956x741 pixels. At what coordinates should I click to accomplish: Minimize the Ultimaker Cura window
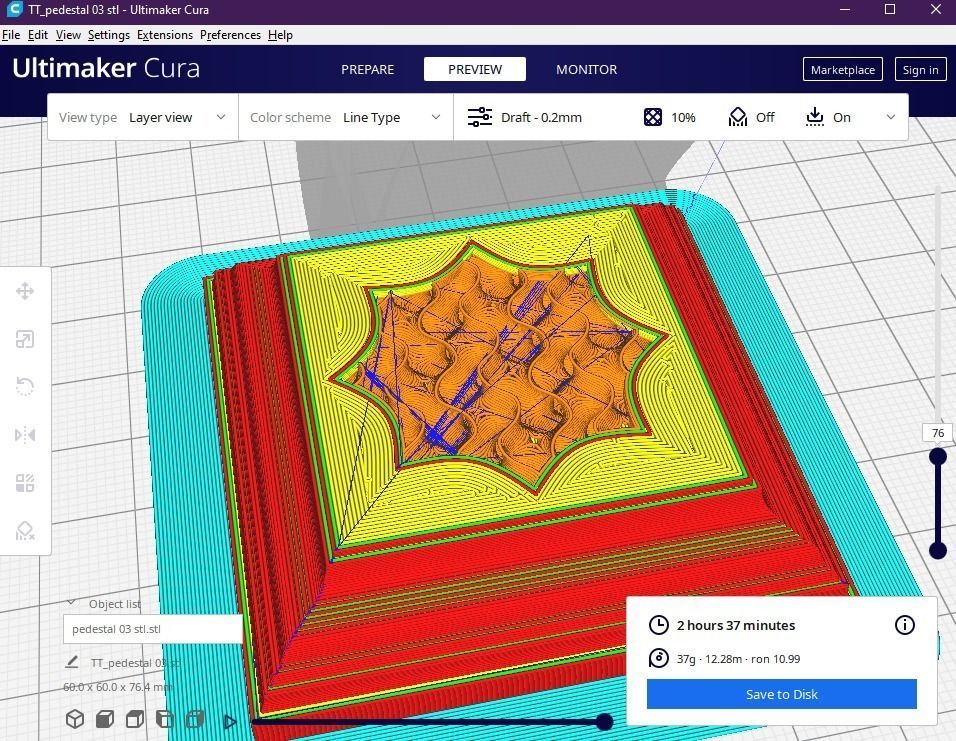844,9
